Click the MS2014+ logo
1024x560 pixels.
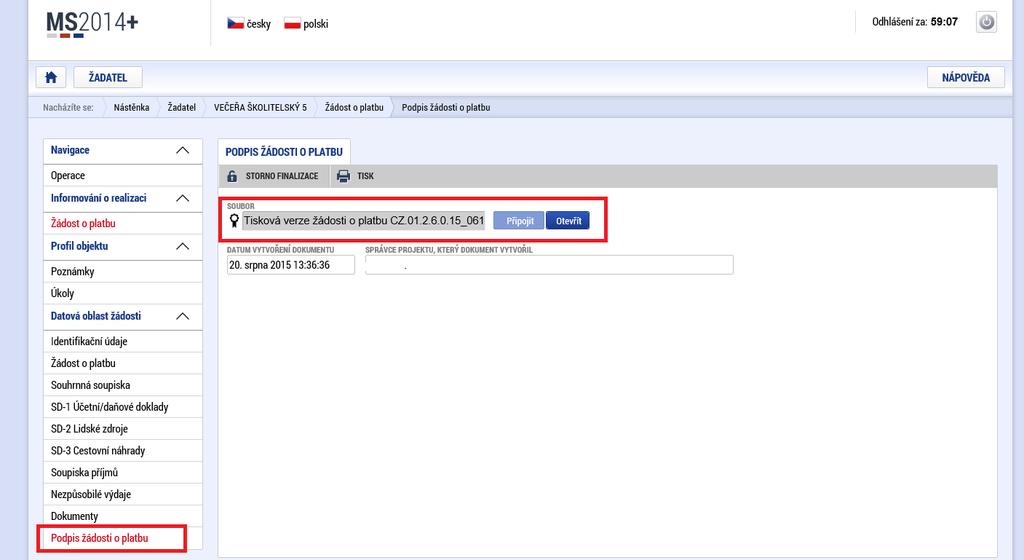(92, 23)
